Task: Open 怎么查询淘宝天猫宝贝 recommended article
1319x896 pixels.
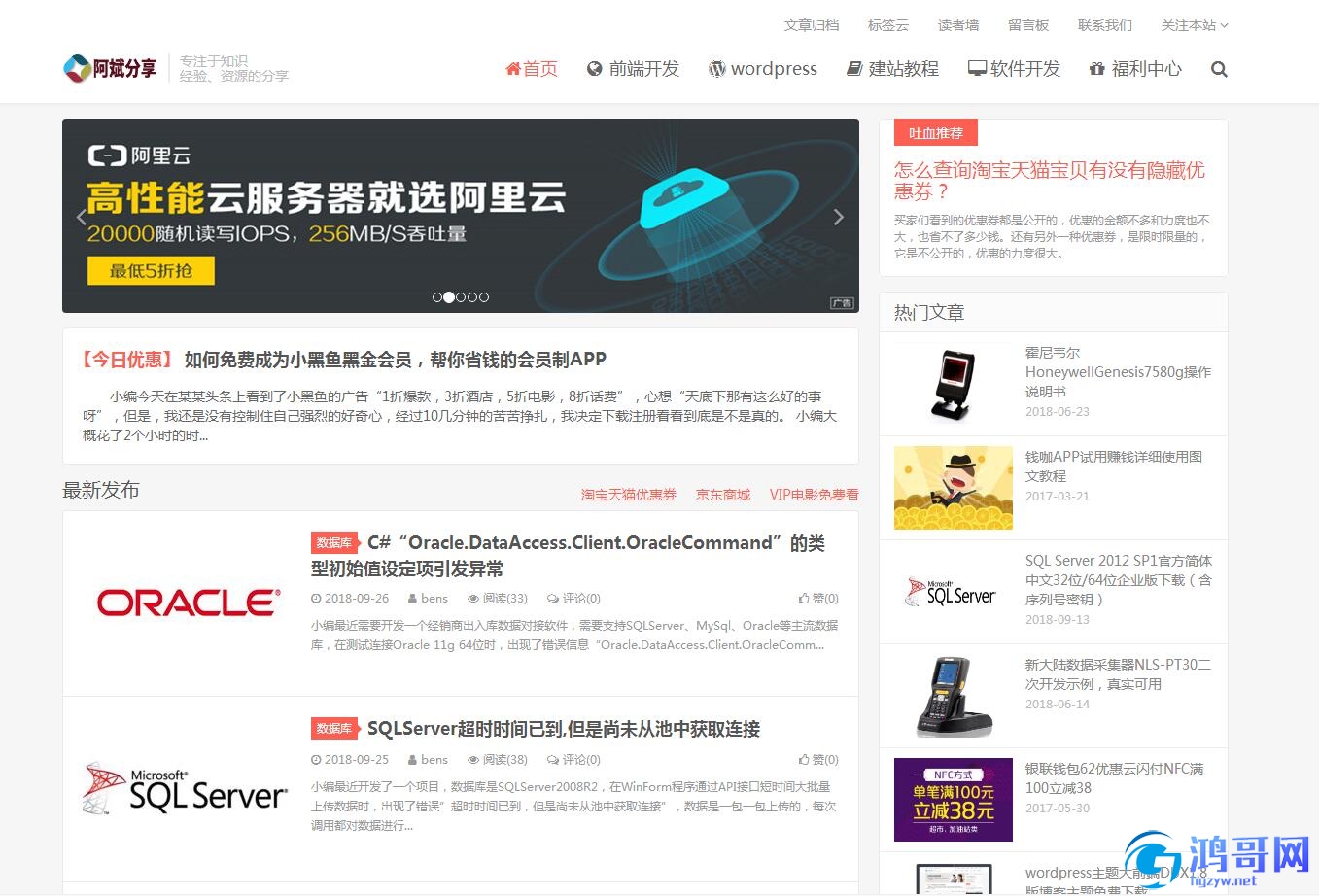Action: pyautogui.click(x=1050, y=181)
